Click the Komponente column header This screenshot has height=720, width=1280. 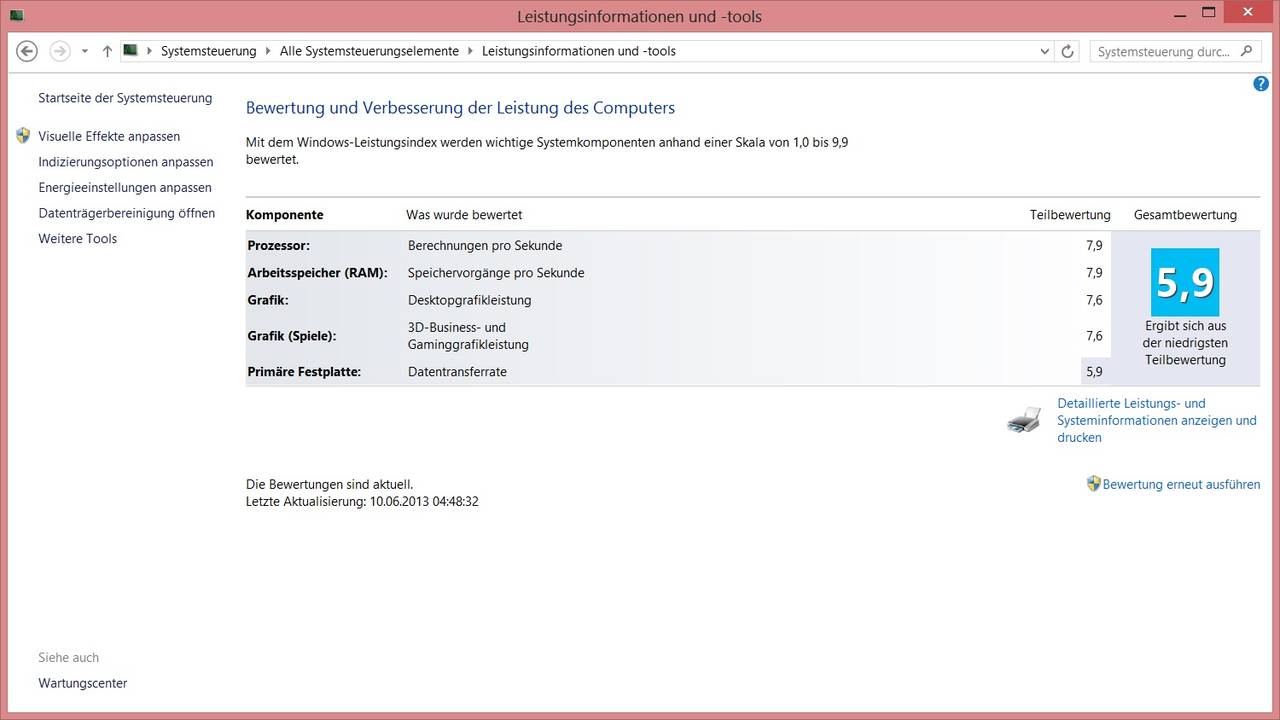(285, 215)
